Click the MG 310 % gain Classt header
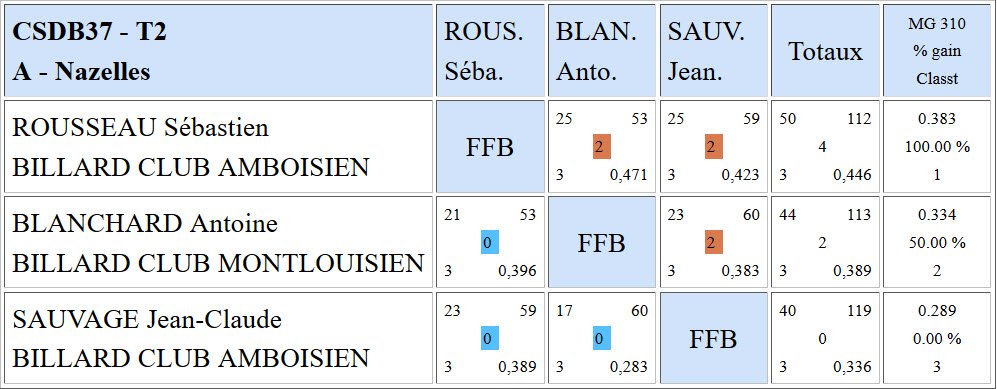997x389 pixels. click(937, 51)
